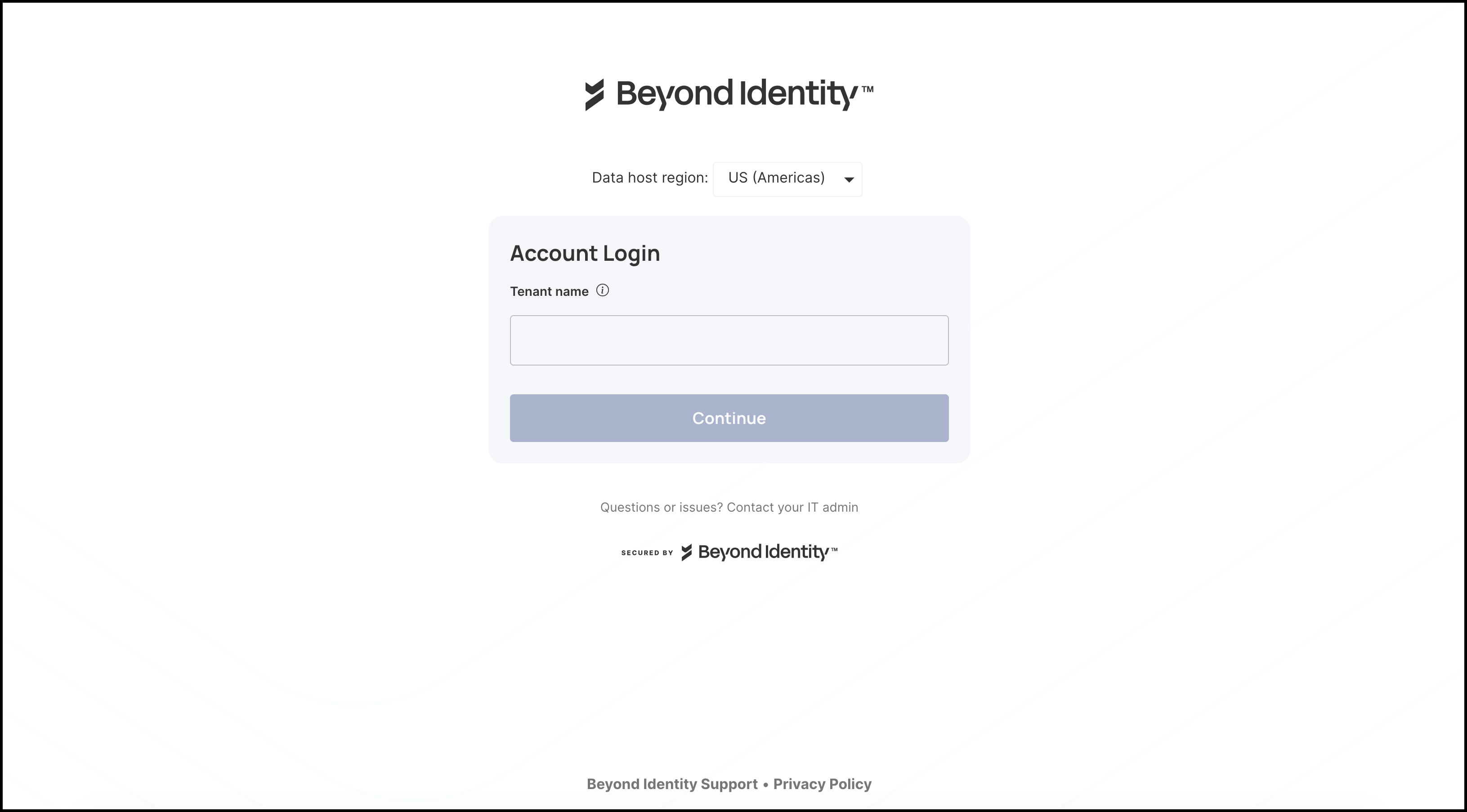This screenshot has height=812, width=1467.
Task: Click the chevron logo mark beside Beyond Identity
Action: pyautogui.click(x=595, y=94)
